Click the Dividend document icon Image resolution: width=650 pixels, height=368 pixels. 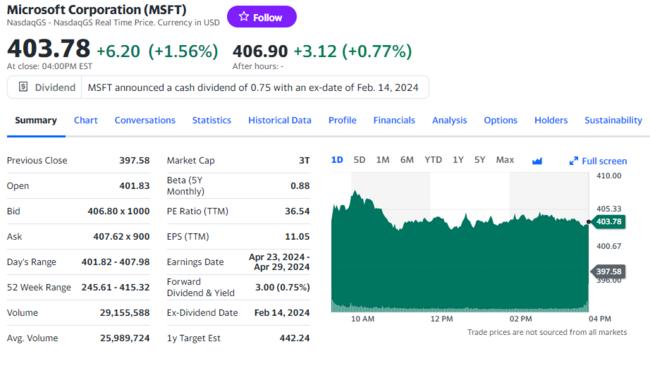pyautogui.click(x=23, y=87)
